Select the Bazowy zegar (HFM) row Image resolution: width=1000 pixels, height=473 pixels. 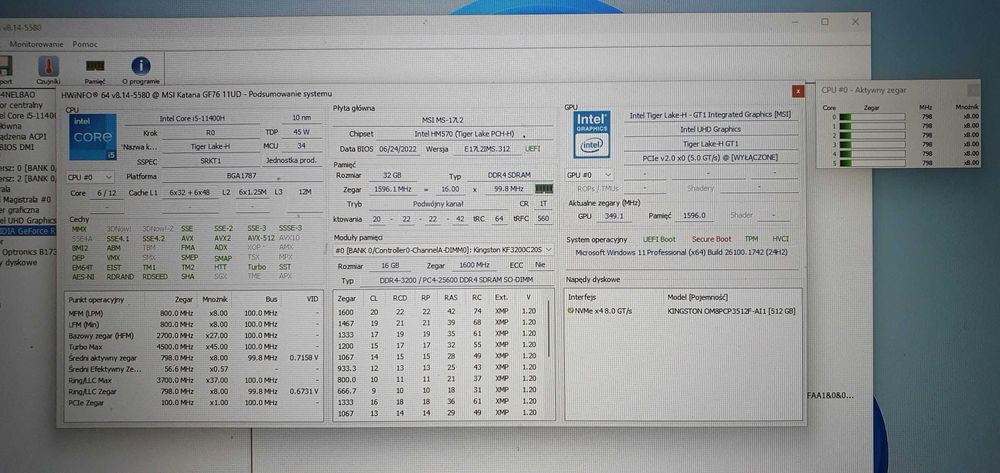(194, 335)
